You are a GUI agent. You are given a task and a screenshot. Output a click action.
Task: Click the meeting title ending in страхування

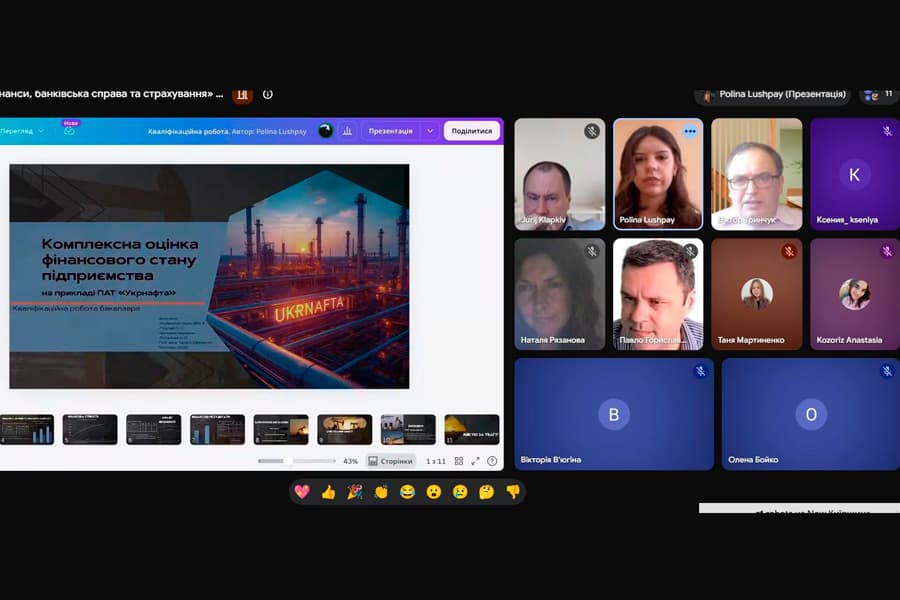click(111, 94)
